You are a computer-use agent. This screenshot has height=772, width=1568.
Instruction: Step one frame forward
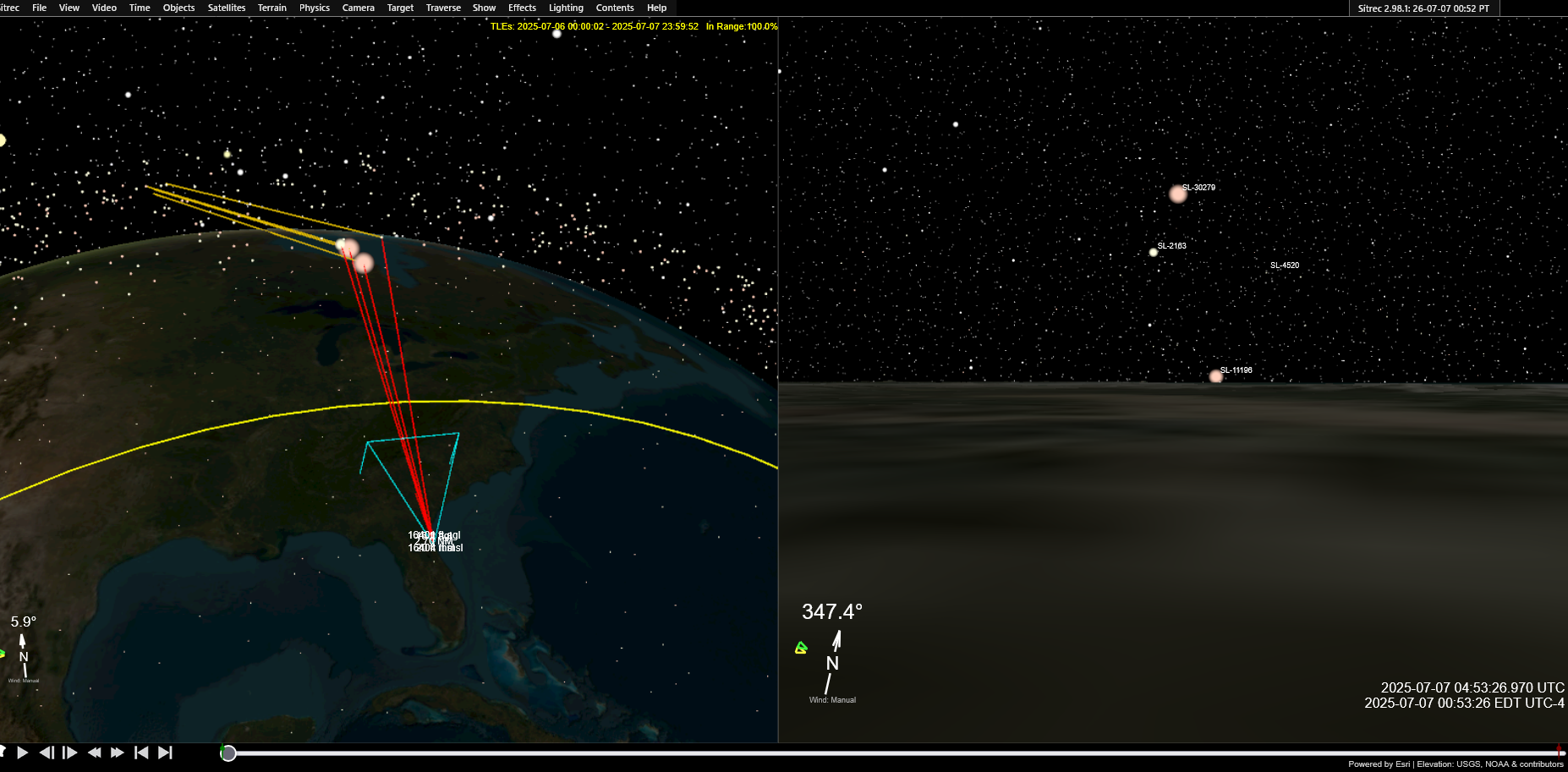pyautogui.click(x=70, y=753)
